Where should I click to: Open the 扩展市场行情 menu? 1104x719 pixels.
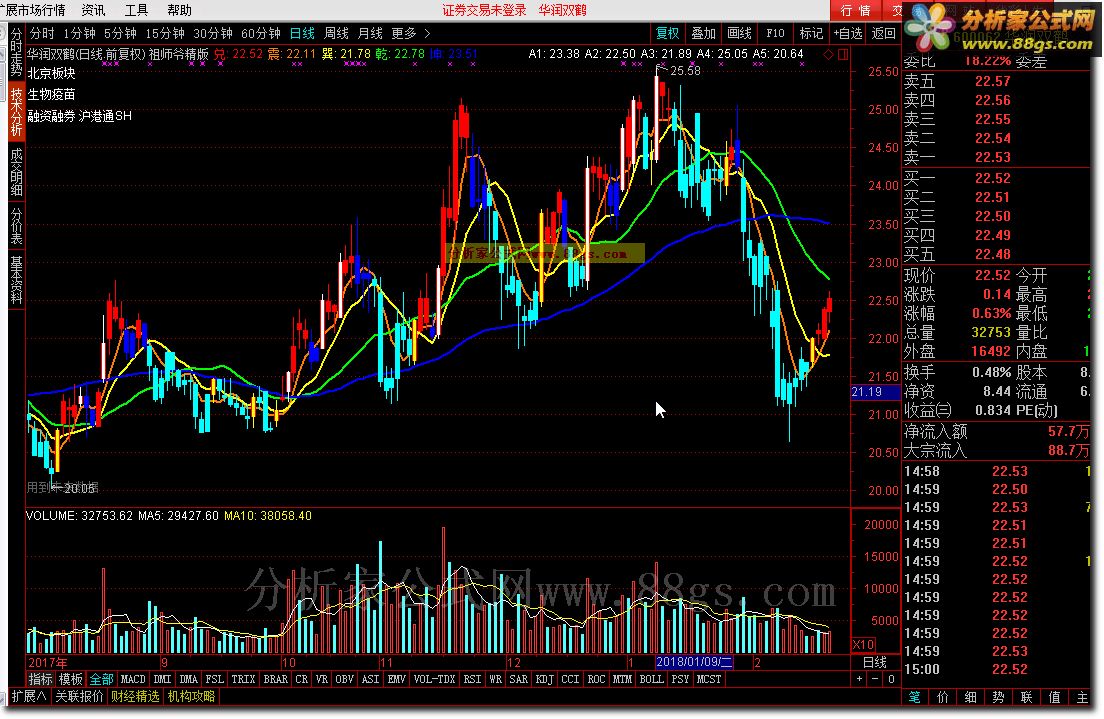[x=33, y=10]
